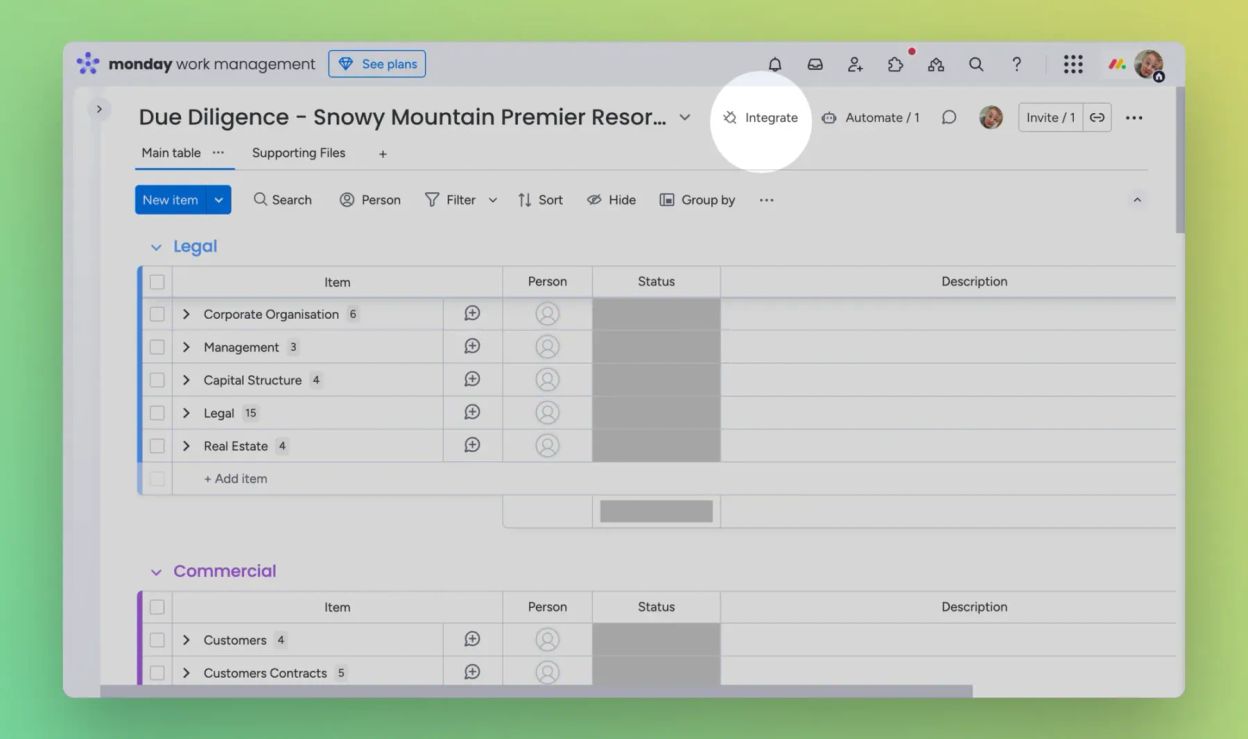The height and width of the screenshot is (739, 1248).
Task: Click the invite members icon
Action: coord(855,63)
